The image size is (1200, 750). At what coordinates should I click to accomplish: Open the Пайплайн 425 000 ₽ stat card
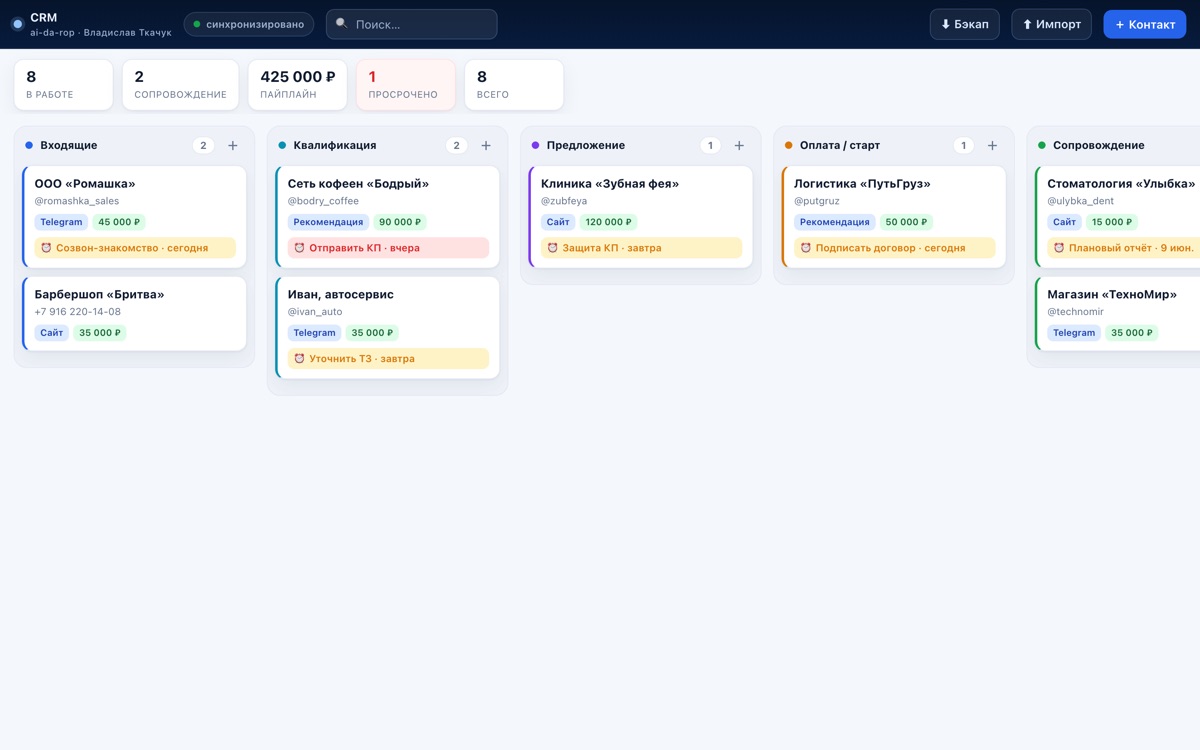pyautogui.click(x=298, y=85)
